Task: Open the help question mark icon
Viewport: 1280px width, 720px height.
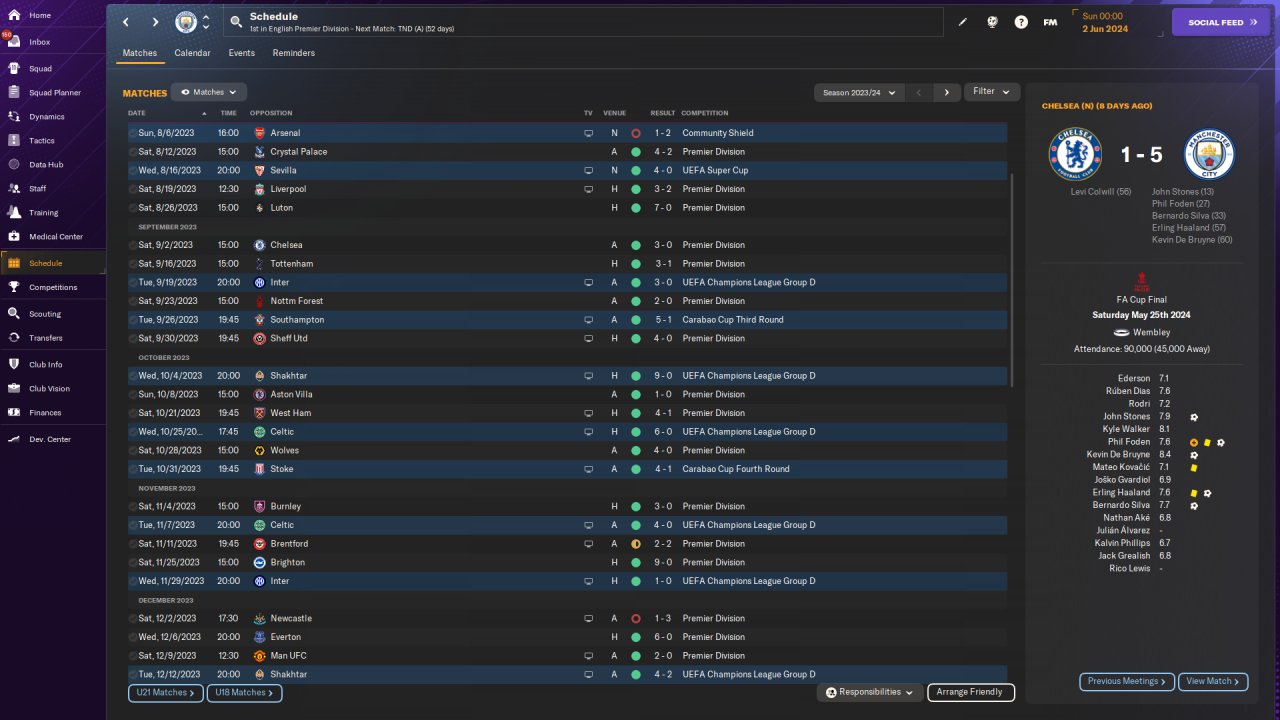Action: click(1021, 22)
